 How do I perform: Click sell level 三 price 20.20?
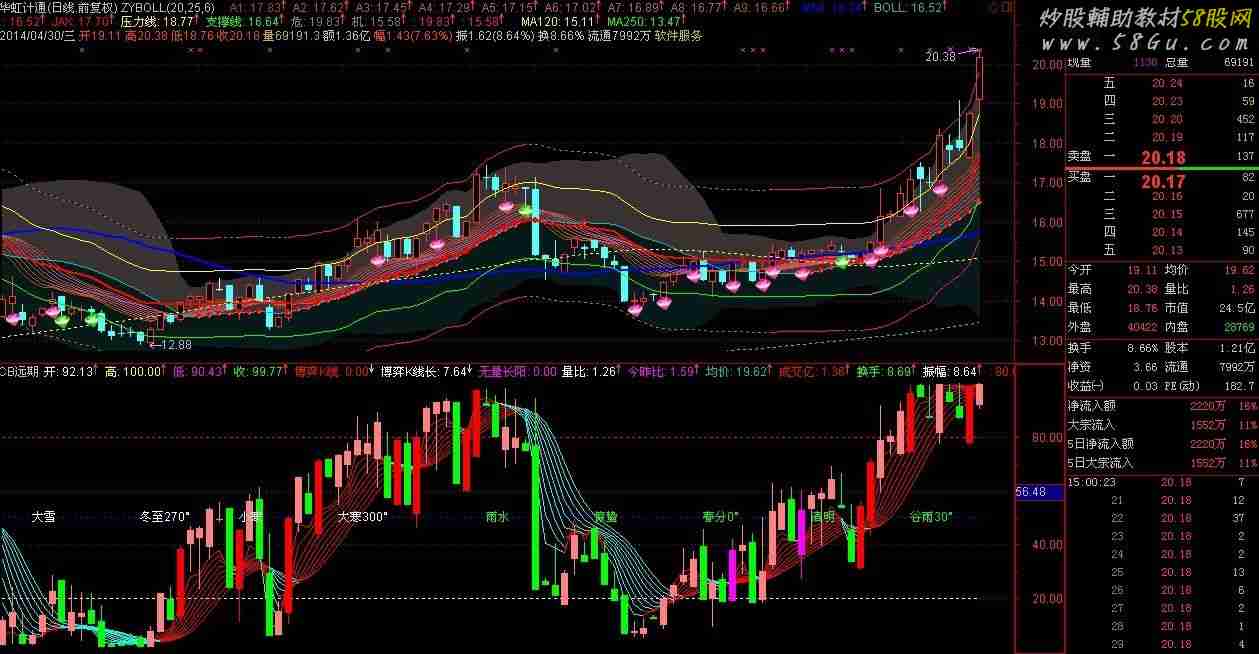point(1167,119)
